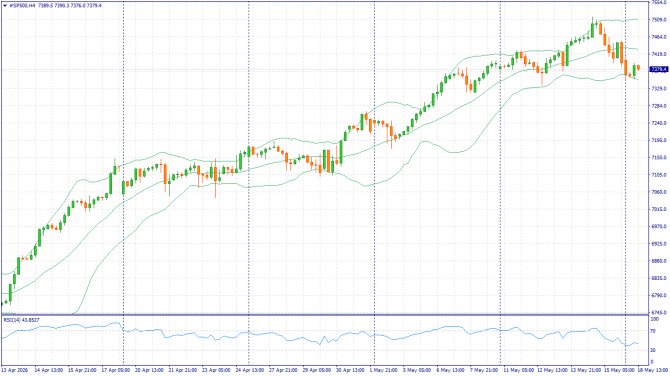Click the #SP500,H4 chart title text
670x376 pixels.
23,6
